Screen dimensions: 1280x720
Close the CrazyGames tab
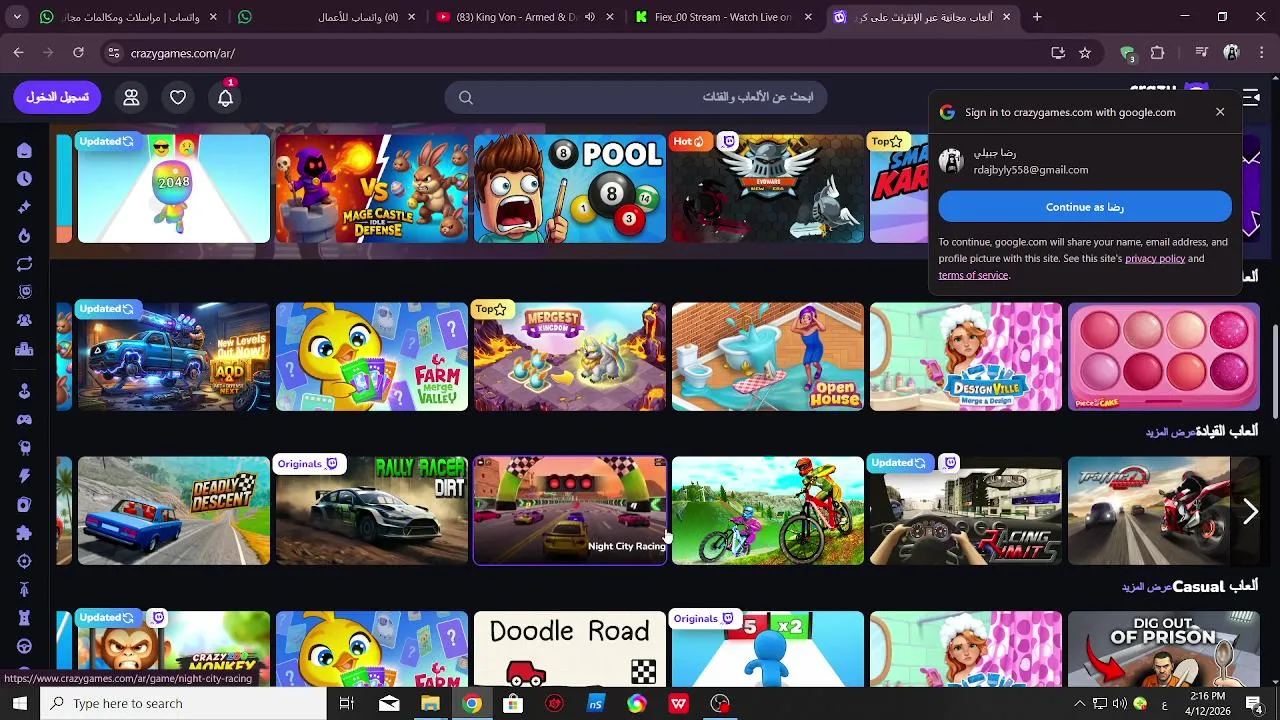pyautogui.click(x=1006, y=17)
